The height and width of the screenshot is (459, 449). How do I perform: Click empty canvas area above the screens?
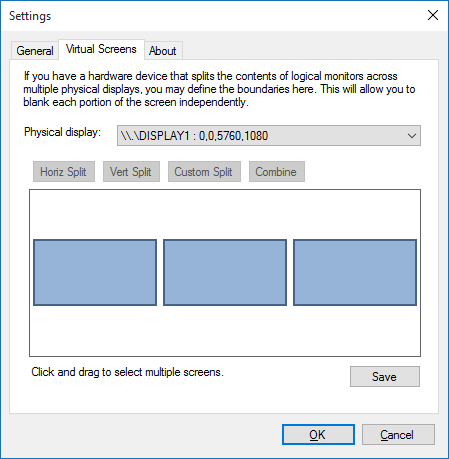click(225, 214)
